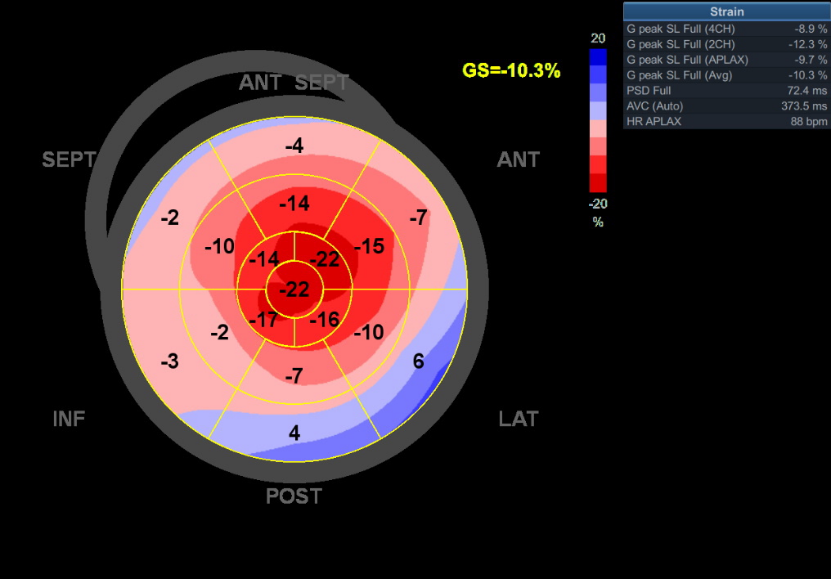Select the mid lateral segment valued -10
This screenshot has width=831, height=579.
coord(369,333)
